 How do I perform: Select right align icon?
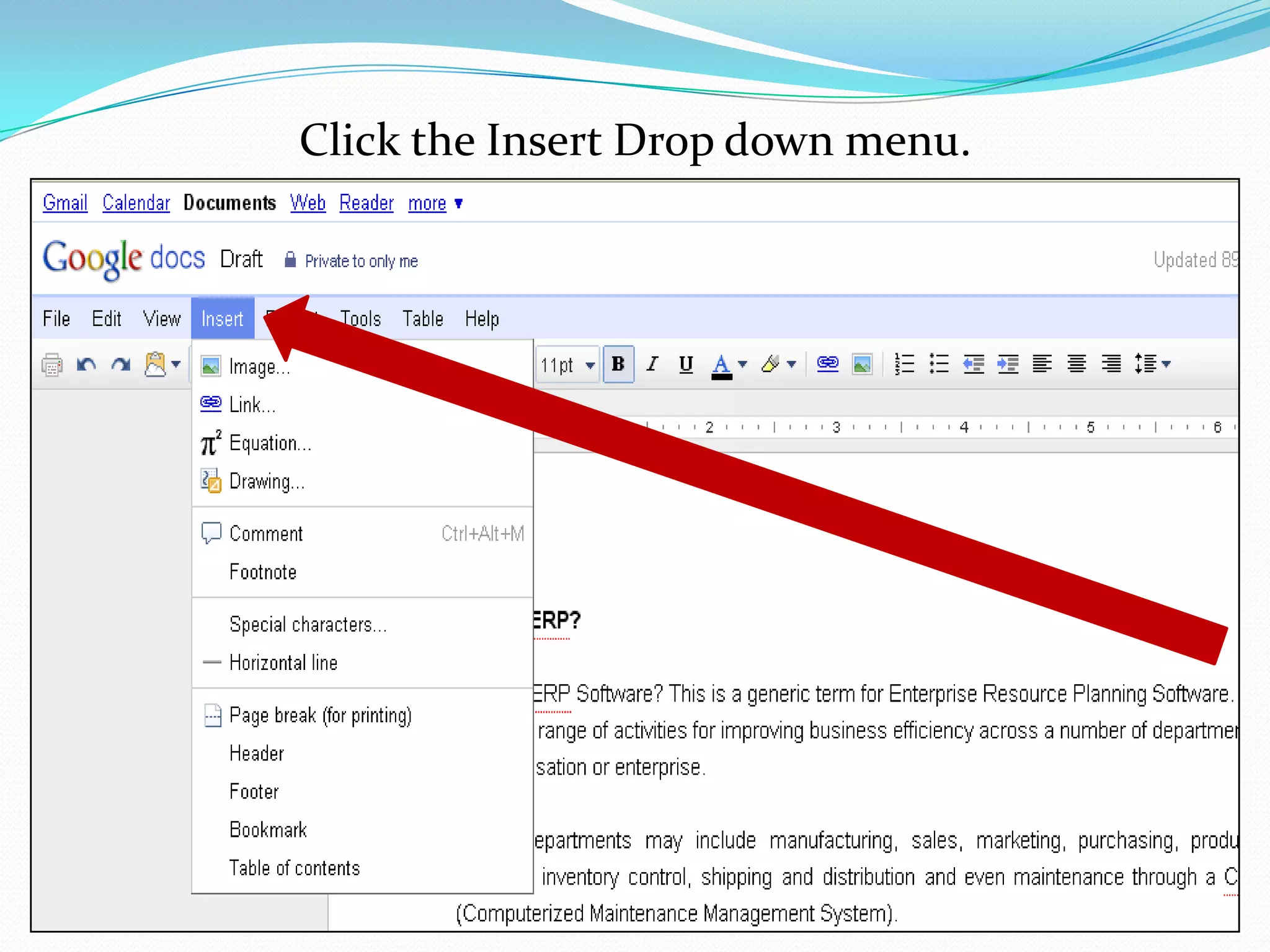point(1111,364)
